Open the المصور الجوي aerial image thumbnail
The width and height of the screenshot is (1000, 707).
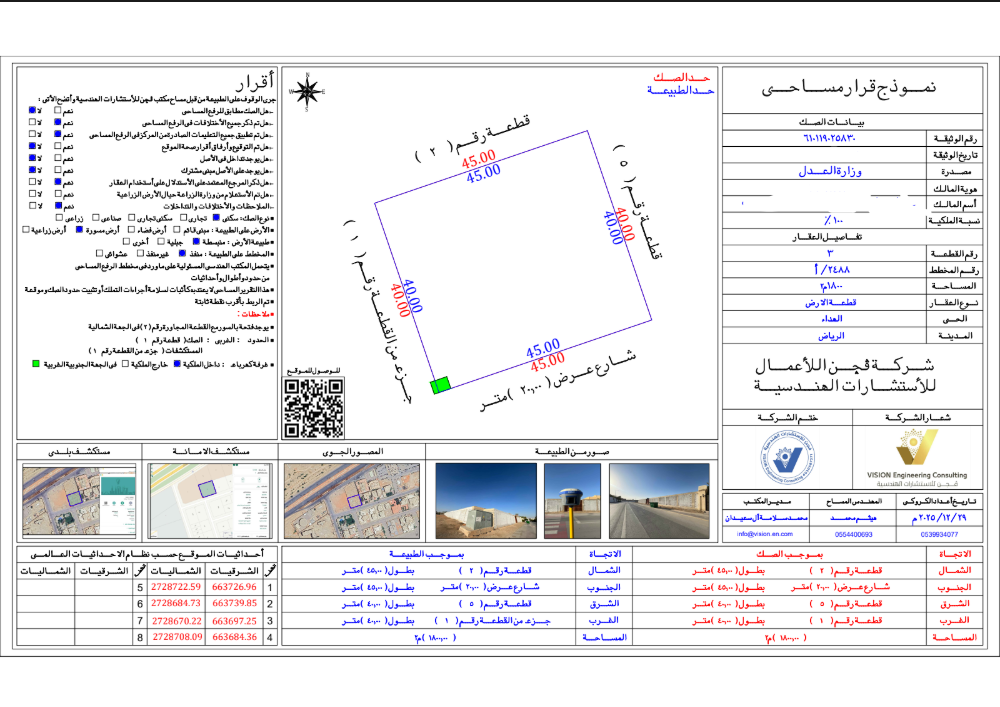352,500
